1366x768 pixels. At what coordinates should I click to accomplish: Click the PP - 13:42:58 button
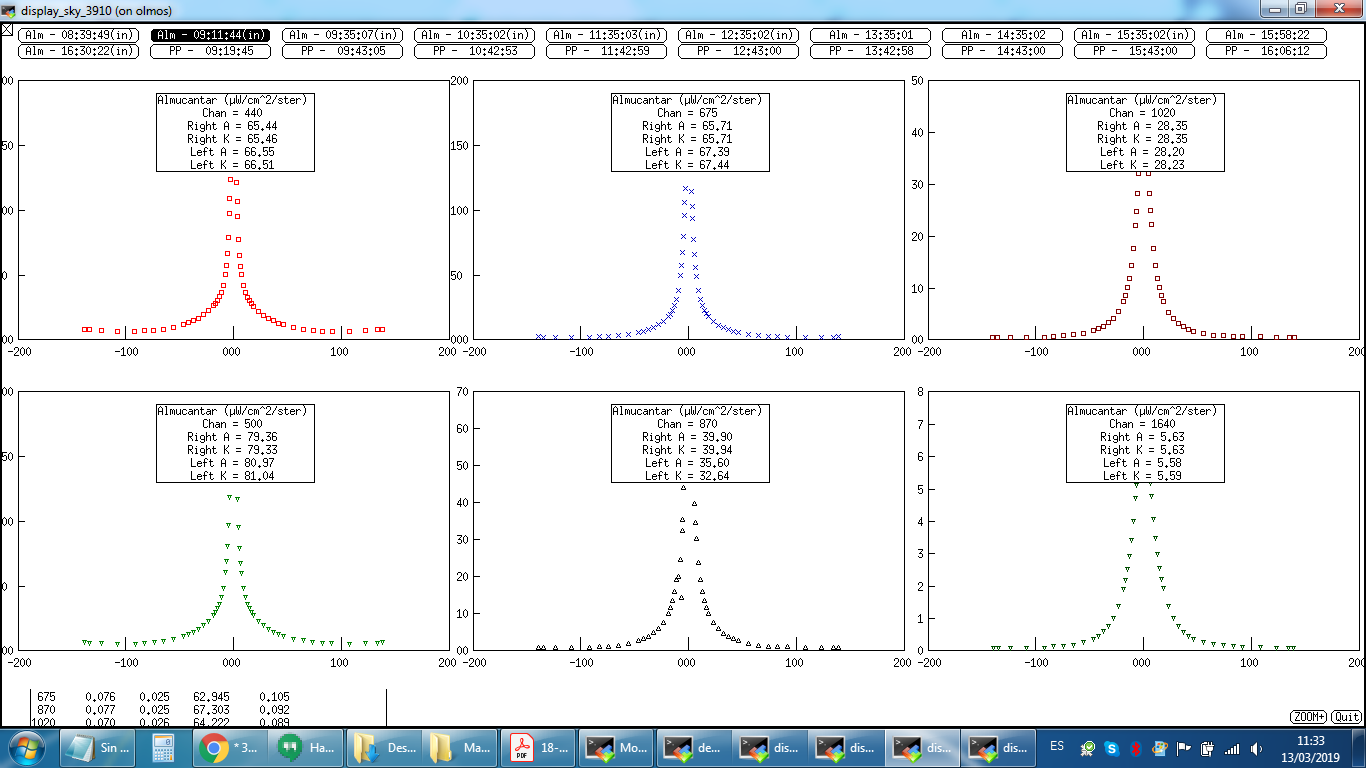pos(870,51)
